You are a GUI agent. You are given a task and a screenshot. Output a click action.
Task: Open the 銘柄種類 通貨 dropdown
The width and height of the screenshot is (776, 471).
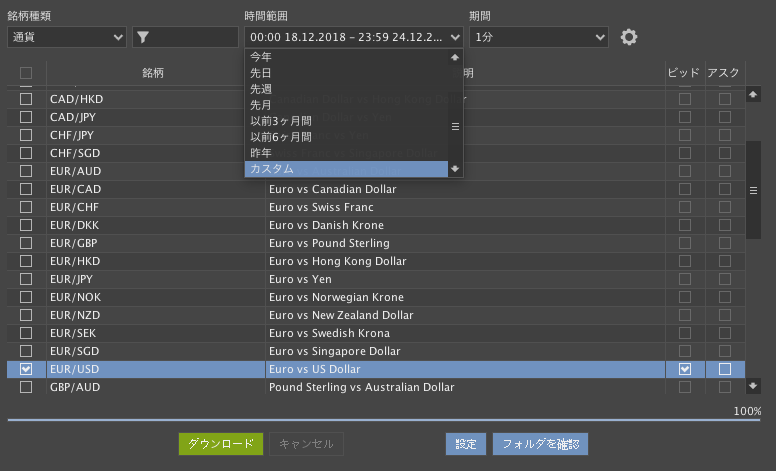66,37
